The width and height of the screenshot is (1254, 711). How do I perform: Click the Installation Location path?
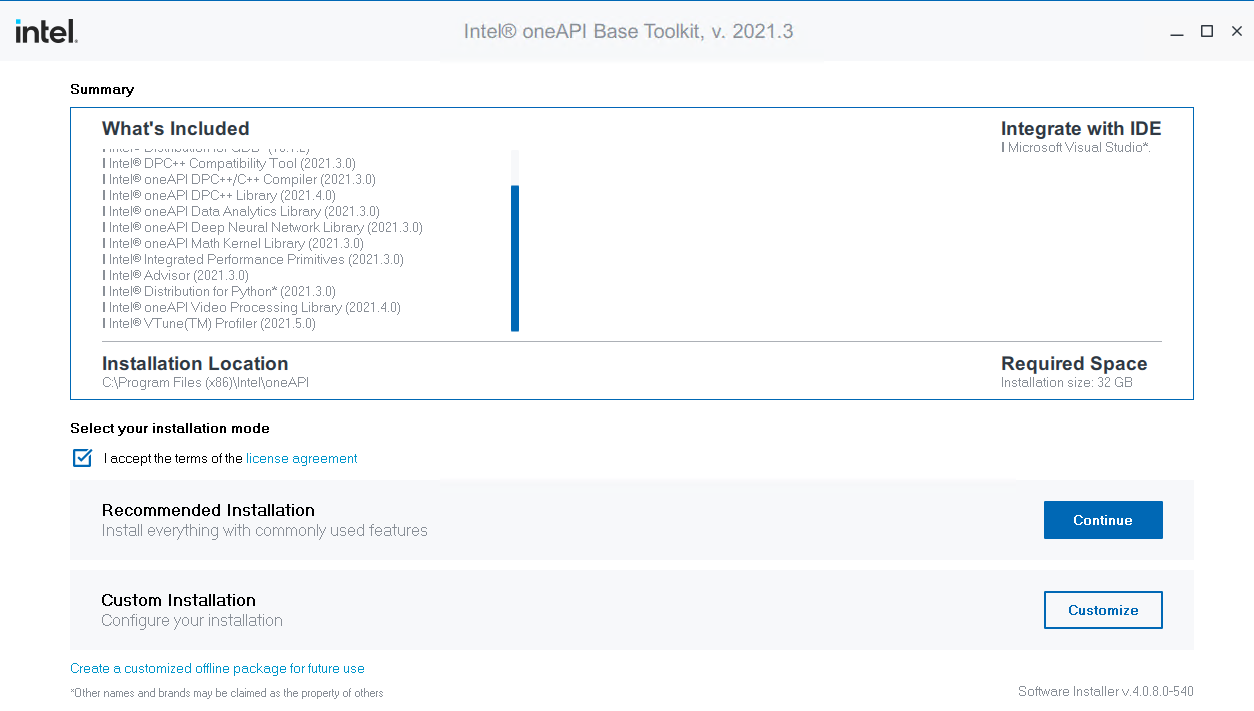click(204, 382)
